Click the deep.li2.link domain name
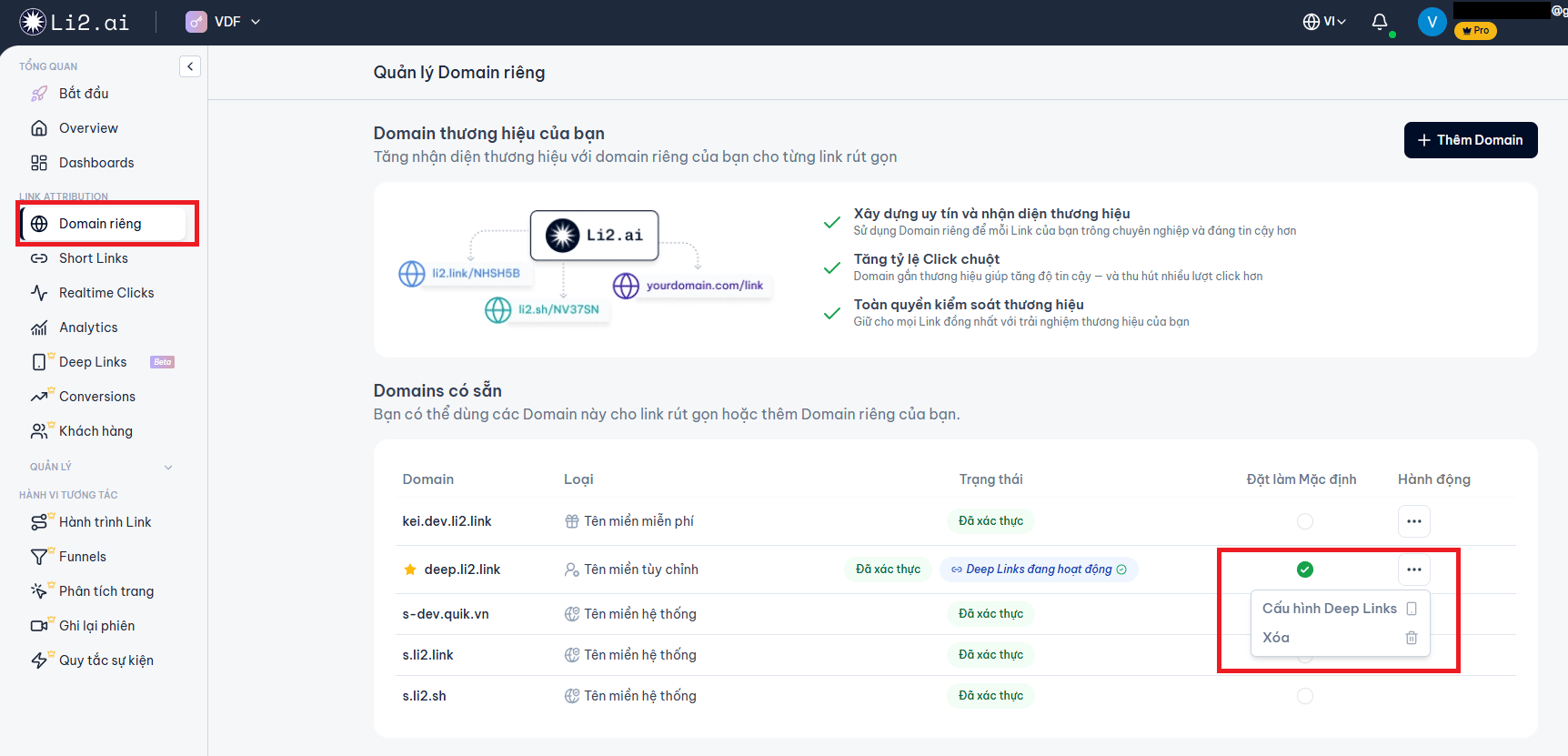The height and width of the screenshot is (756, 1568). click(462, 570)
